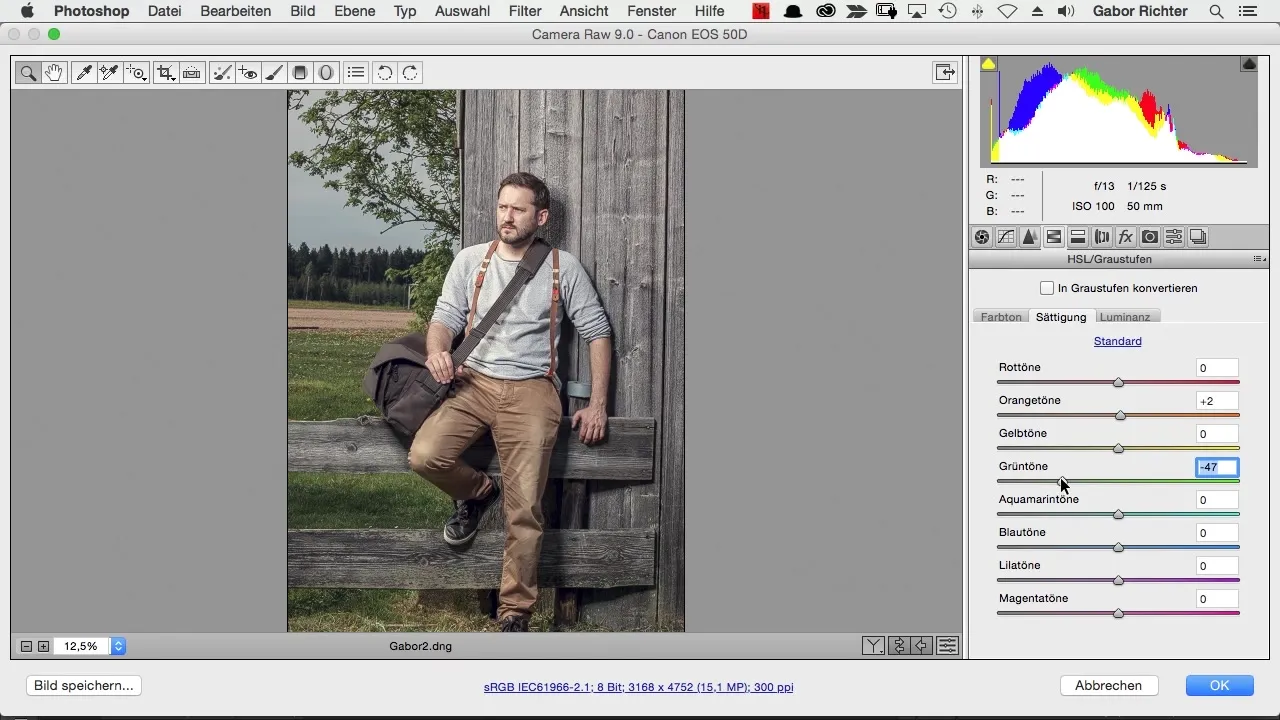
Task: Select the Hand tool
Action: pyautogui.click(x=54, y=72)
